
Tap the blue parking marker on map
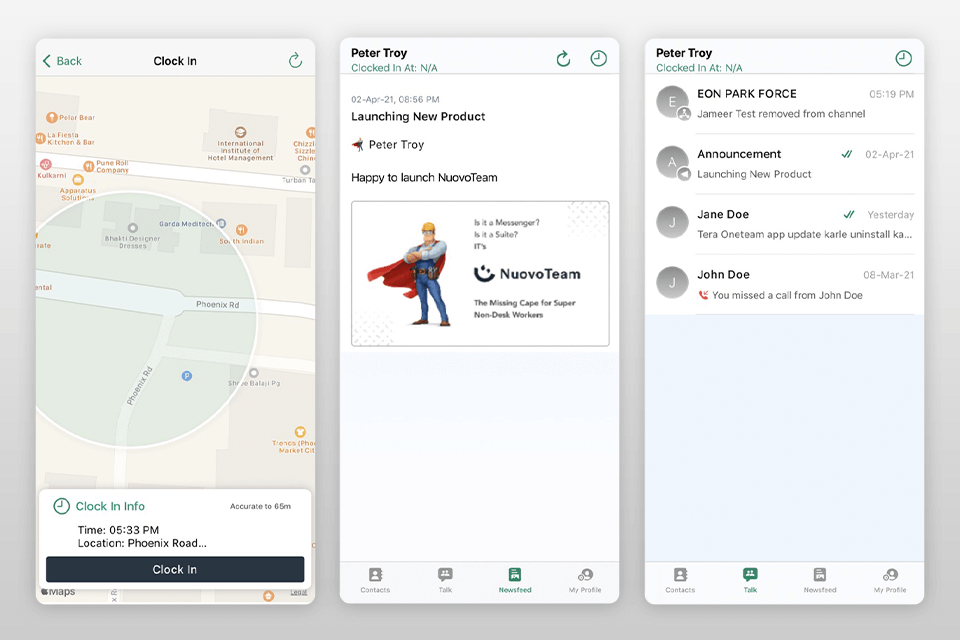[185, 376]
